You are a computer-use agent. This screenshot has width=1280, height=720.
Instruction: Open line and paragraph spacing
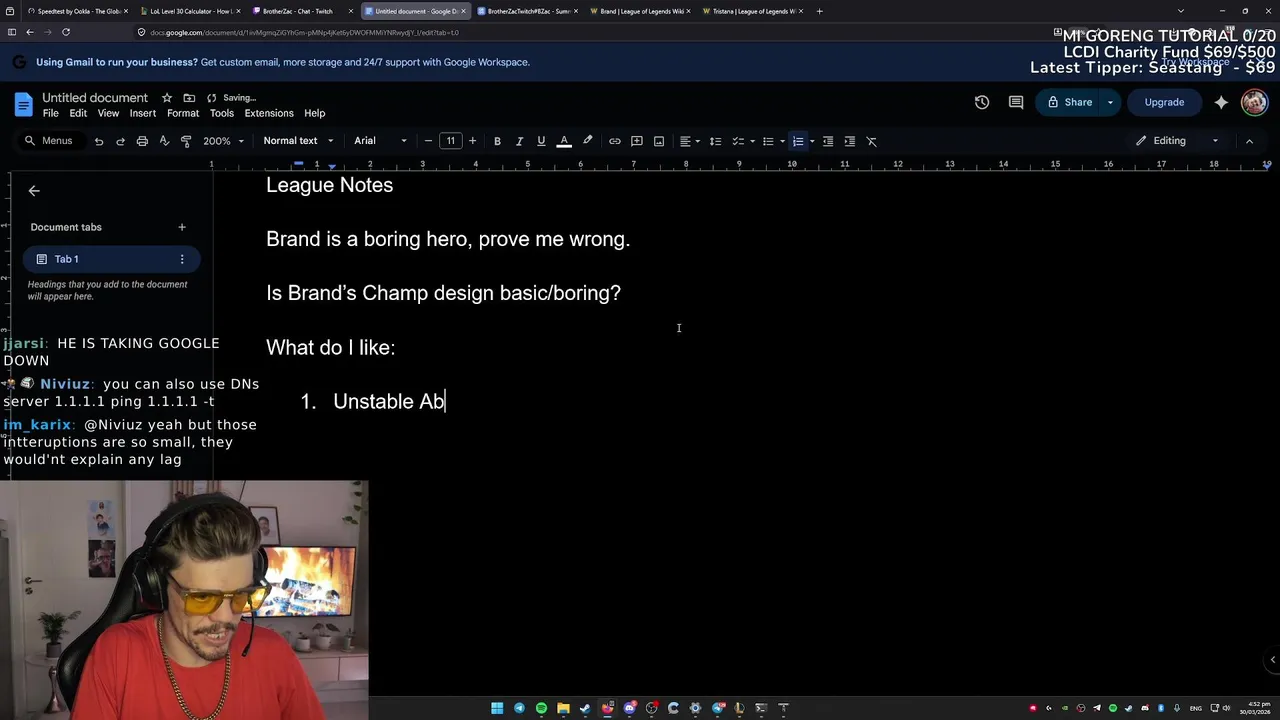[x=715, y=141]
